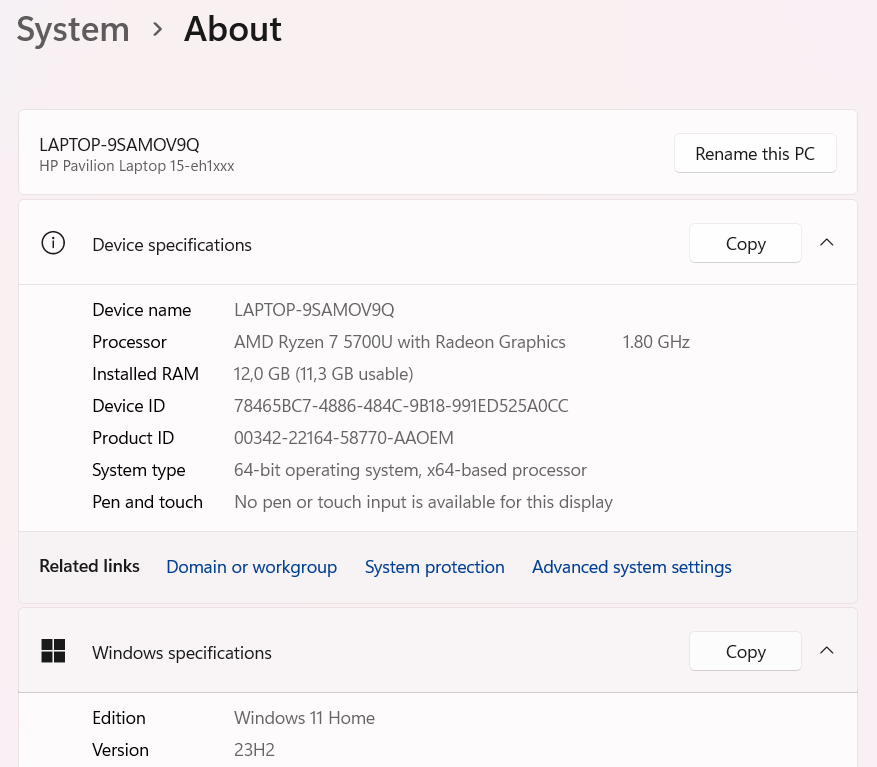
Task: Copy the Device specifications
Action: [745, 243]
